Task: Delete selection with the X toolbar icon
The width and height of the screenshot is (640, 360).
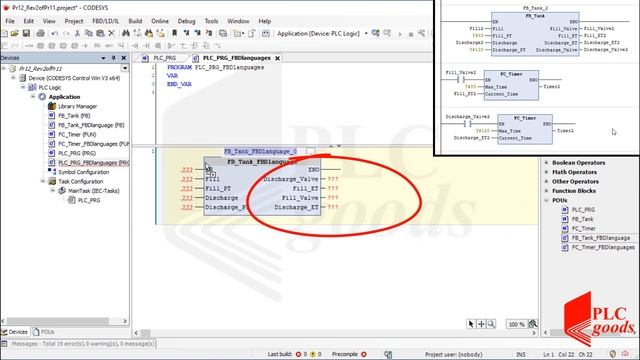Action: [111, 33]
